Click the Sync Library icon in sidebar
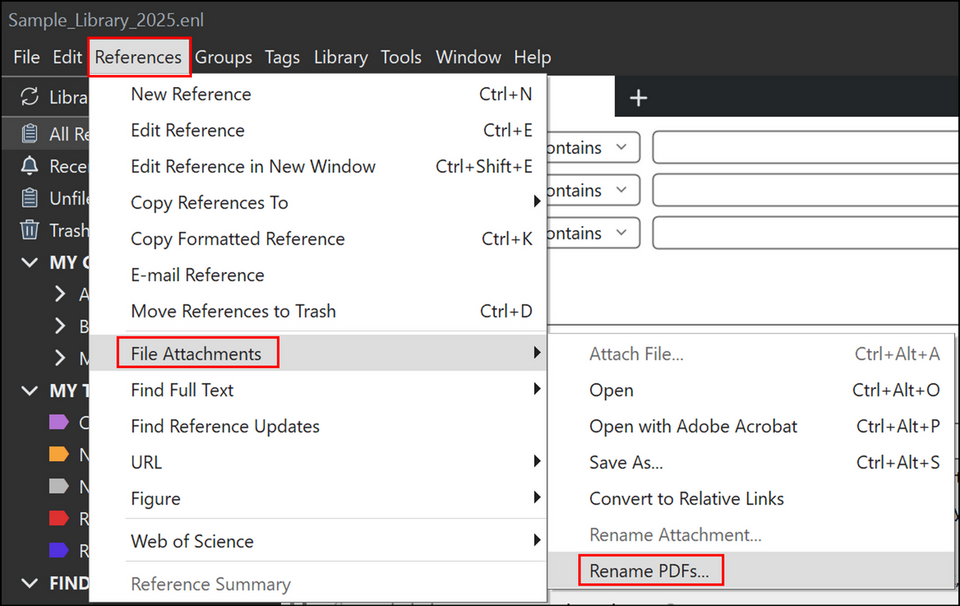 pyautogui.click(x=30, y=97)
